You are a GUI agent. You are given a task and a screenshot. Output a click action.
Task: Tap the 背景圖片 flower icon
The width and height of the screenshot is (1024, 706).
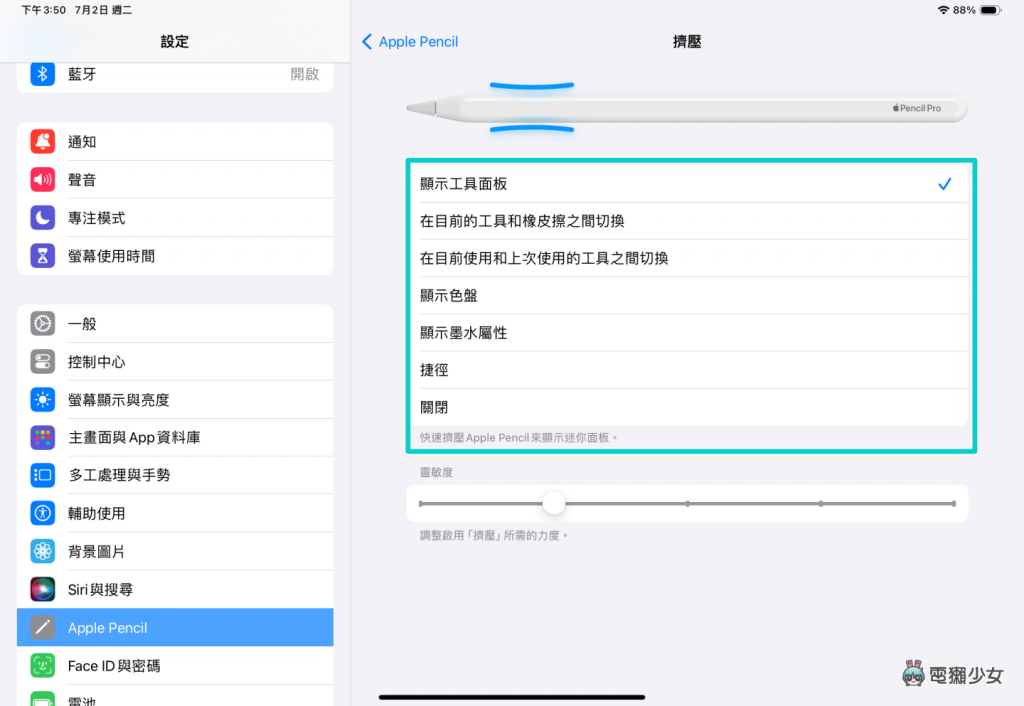click(x=42, y=551)
